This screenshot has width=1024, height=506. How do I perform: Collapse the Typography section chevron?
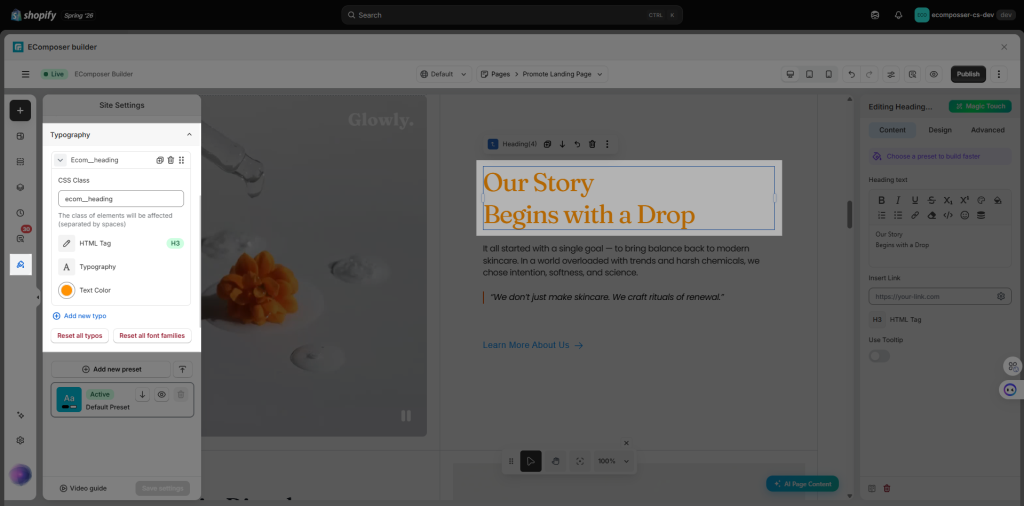click(189, 134)
